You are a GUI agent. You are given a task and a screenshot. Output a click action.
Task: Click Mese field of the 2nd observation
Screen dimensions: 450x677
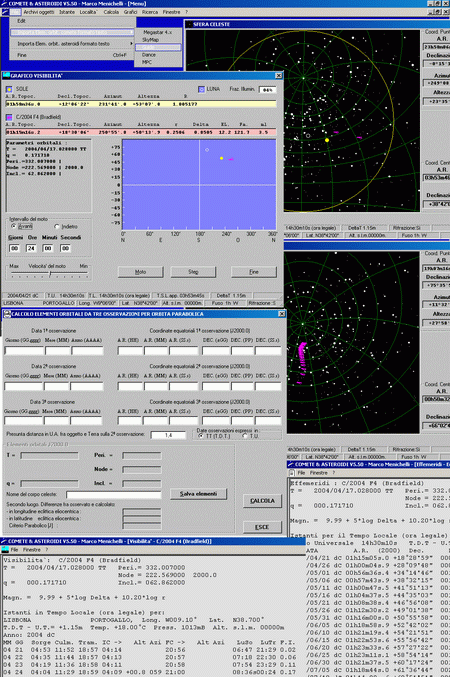57,386
